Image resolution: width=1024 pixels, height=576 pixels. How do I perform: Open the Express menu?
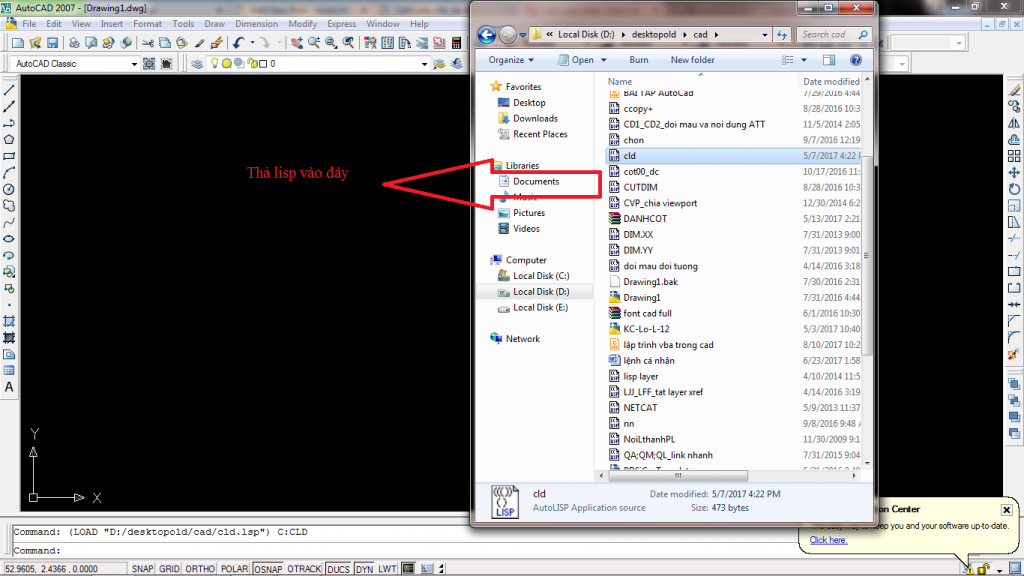[342, 24]
